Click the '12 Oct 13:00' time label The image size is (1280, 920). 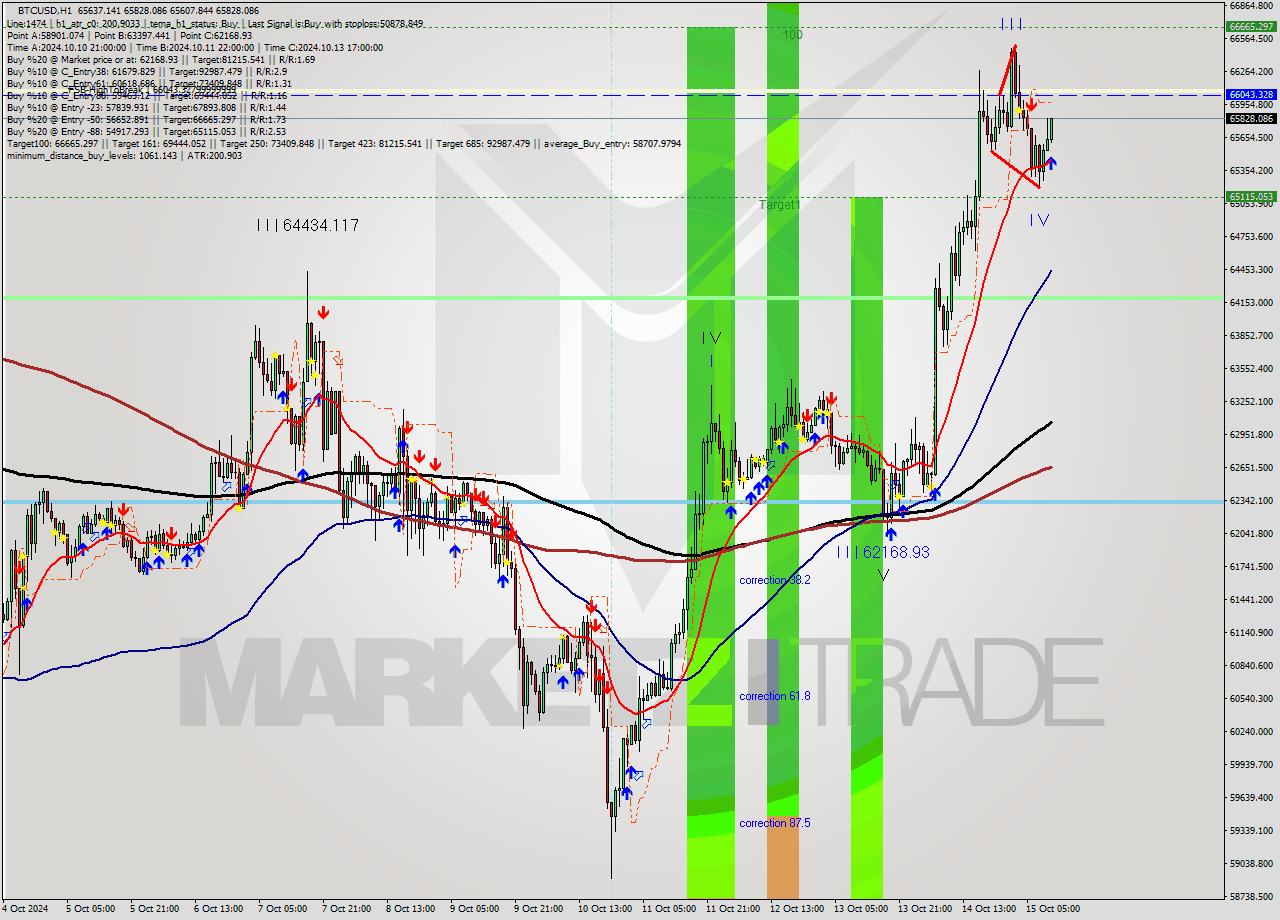coord(796,909)
